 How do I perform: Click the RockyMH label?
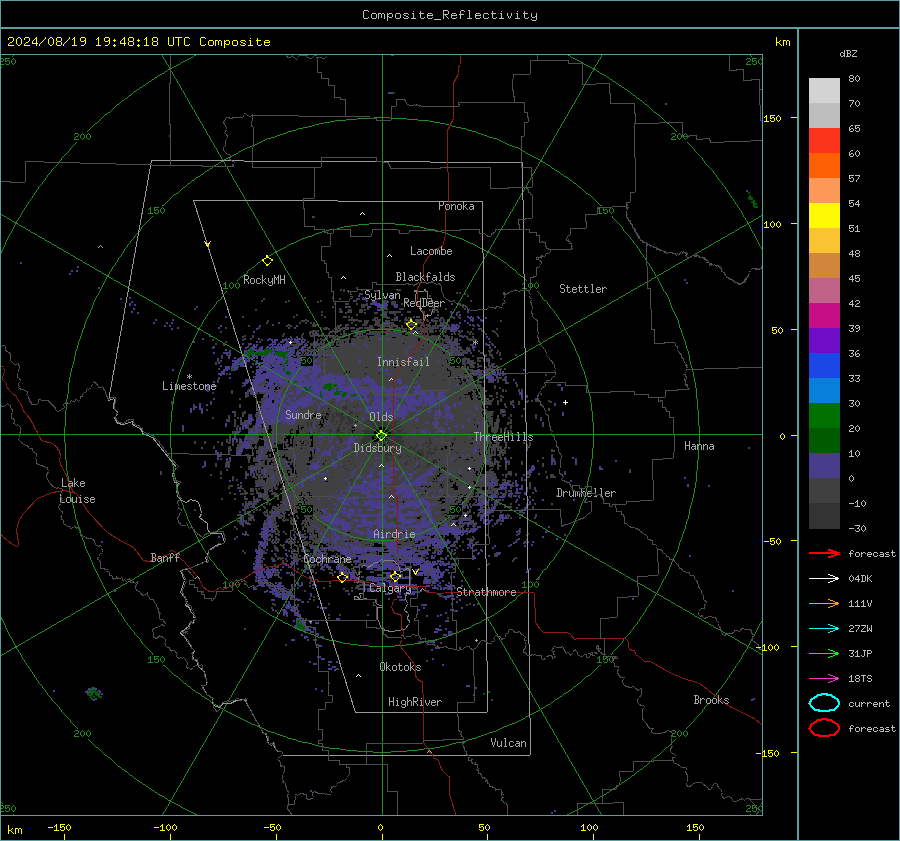[264, 280]
